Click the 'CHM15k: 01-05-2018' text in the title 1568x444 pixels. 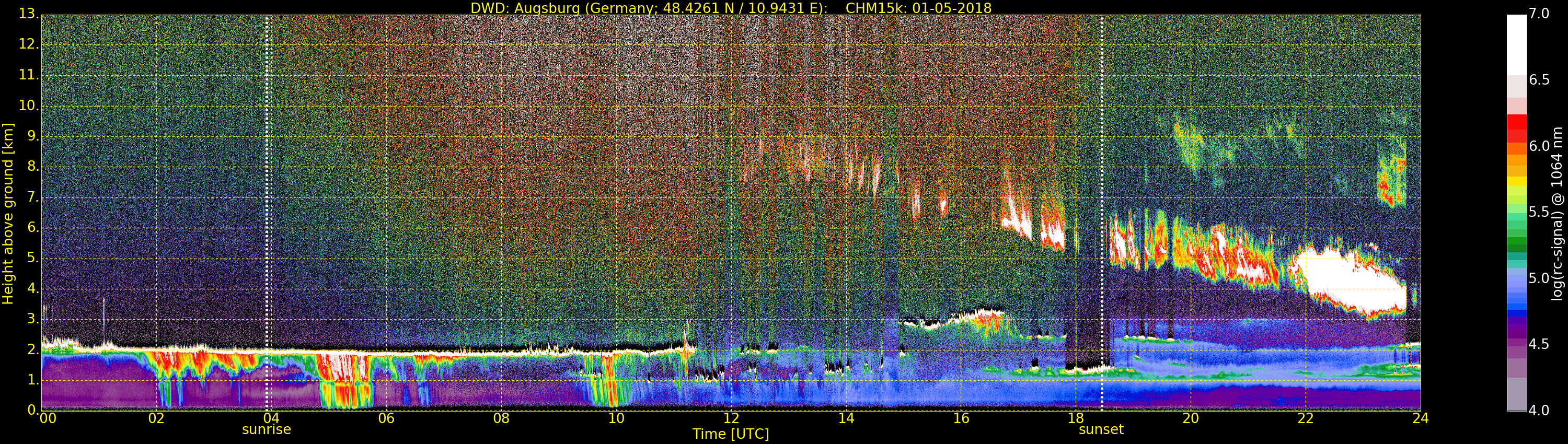[x=918, y=8]
